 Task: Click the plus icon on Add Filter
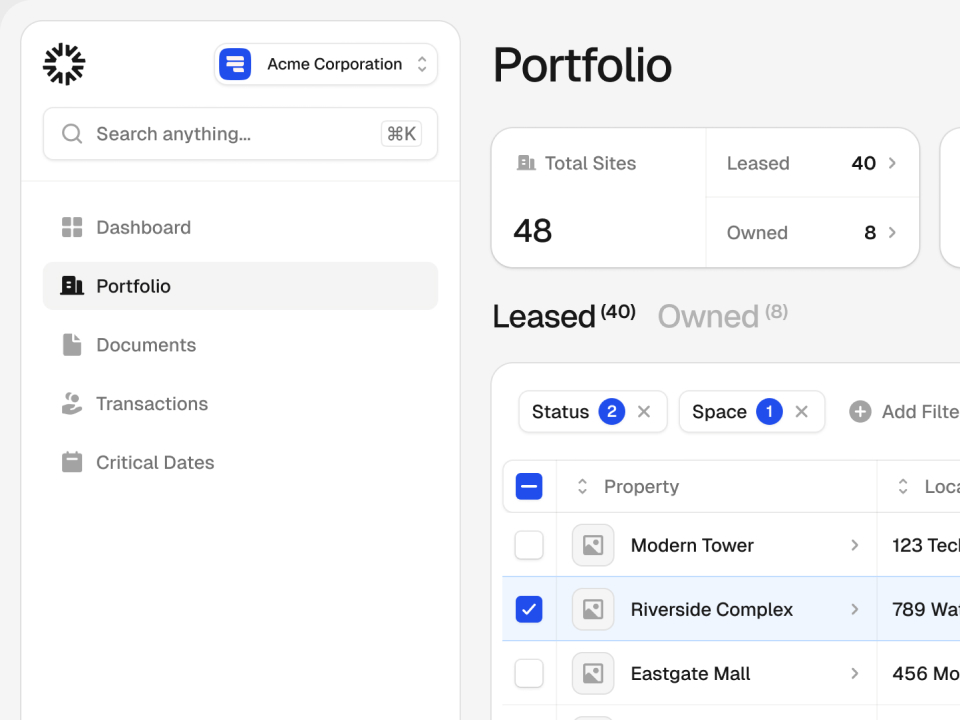pos(860,411)
